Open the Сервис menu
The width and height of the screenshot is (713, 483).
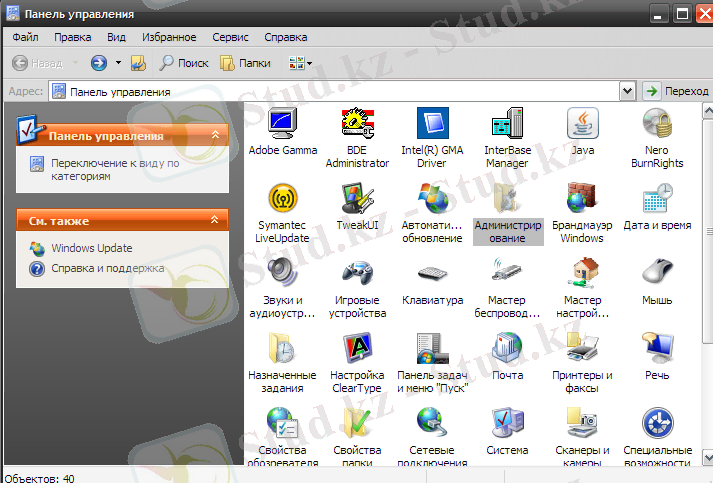click(231, 37)
